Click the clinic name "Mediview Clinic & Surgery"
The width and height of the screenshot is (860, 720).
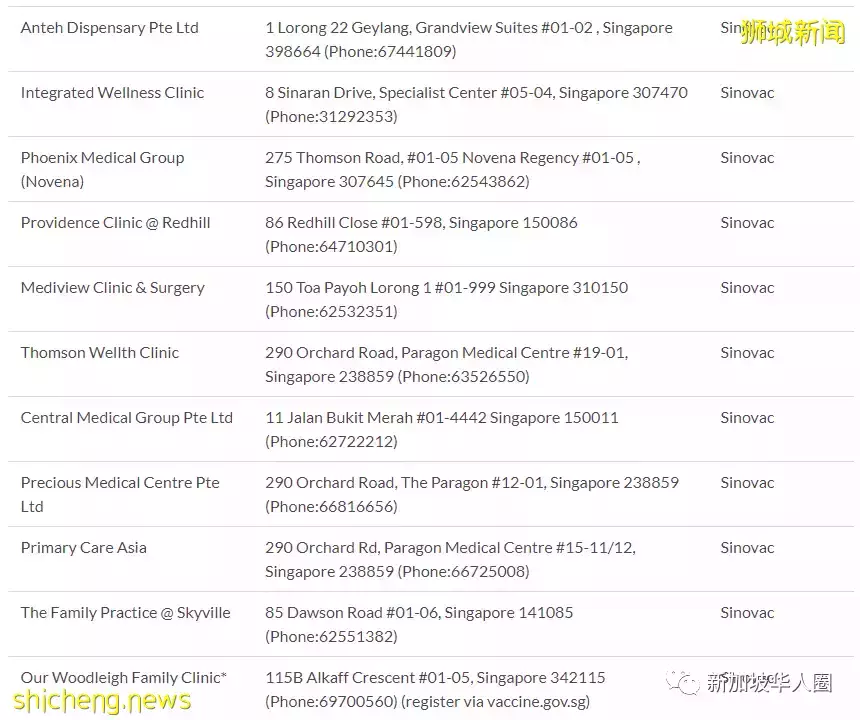coord(113,288)
